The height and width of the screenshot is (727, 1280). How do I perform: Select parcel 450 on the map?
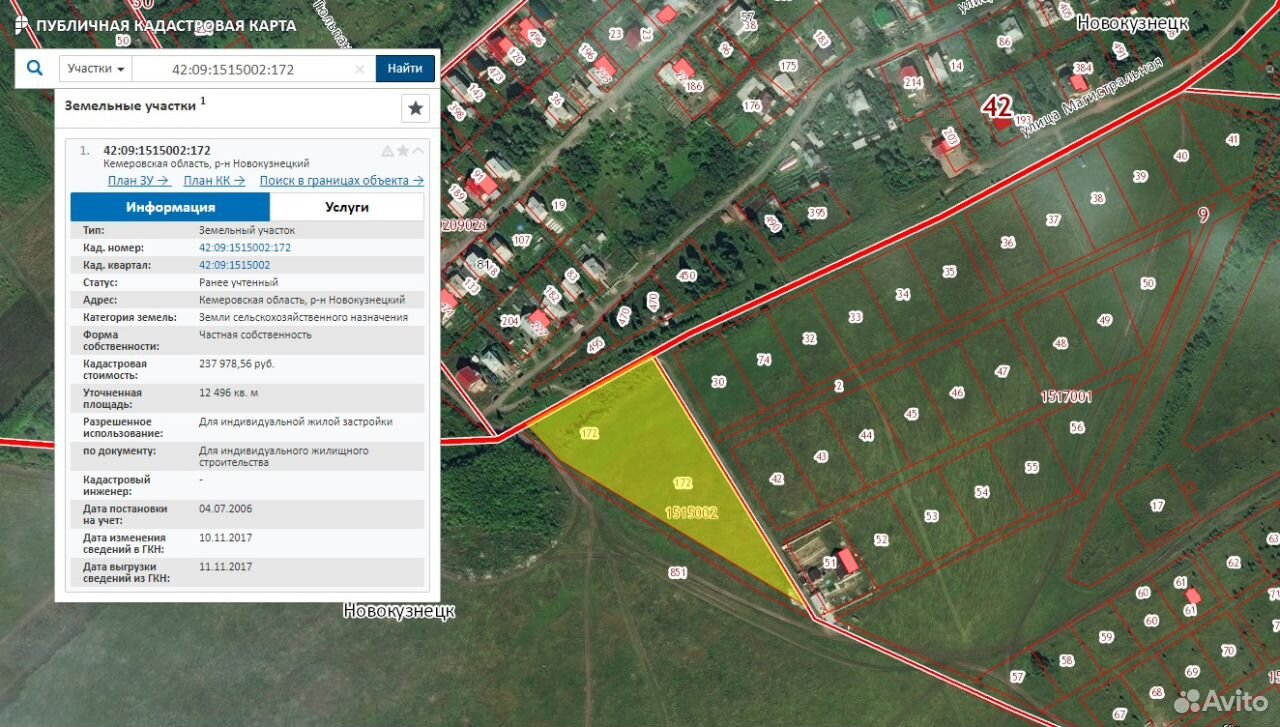[x=686, y=276]
